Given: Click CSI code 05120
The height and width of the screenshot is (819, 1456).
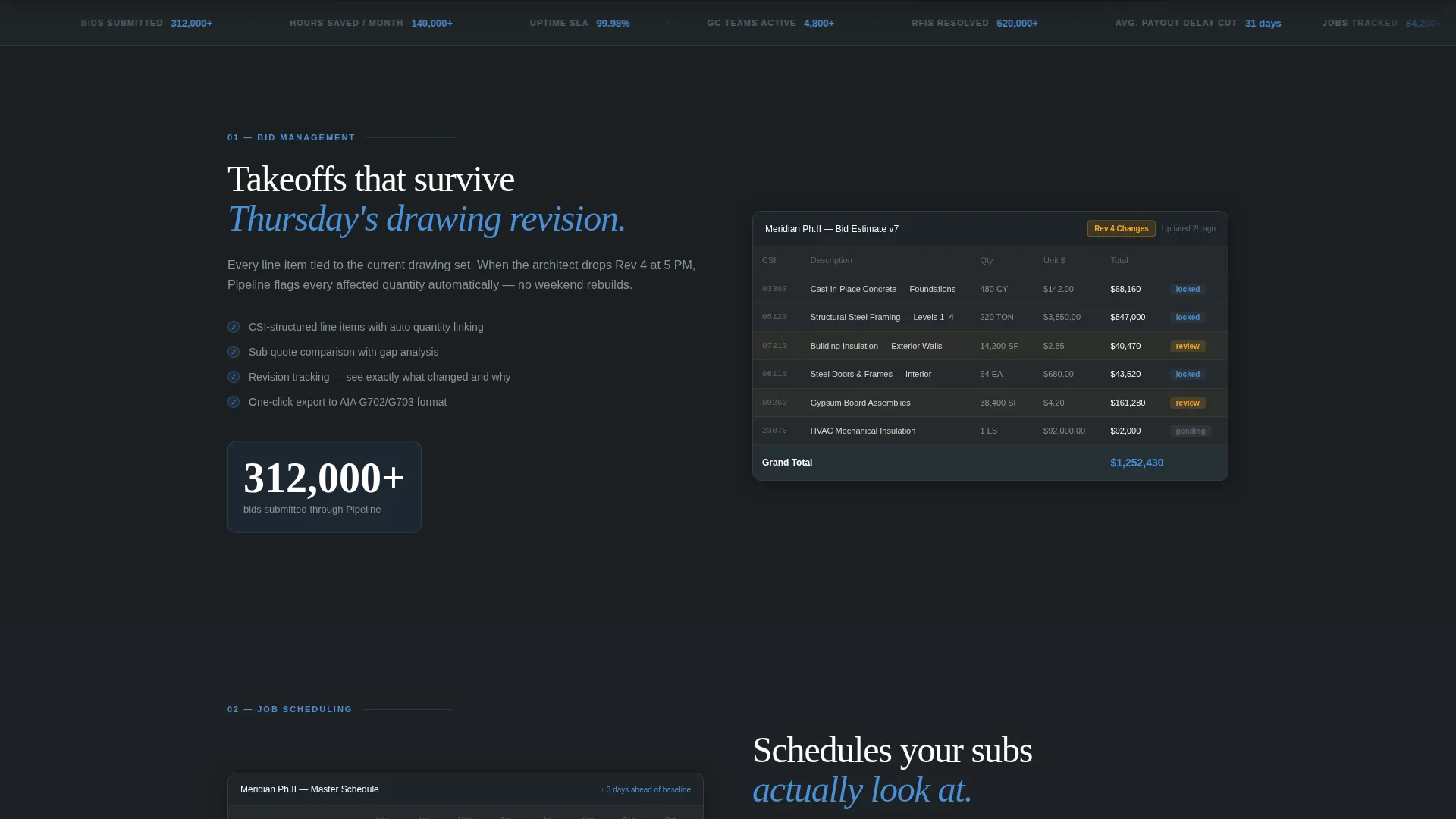Looking at the screenshot, I should 774,317.
